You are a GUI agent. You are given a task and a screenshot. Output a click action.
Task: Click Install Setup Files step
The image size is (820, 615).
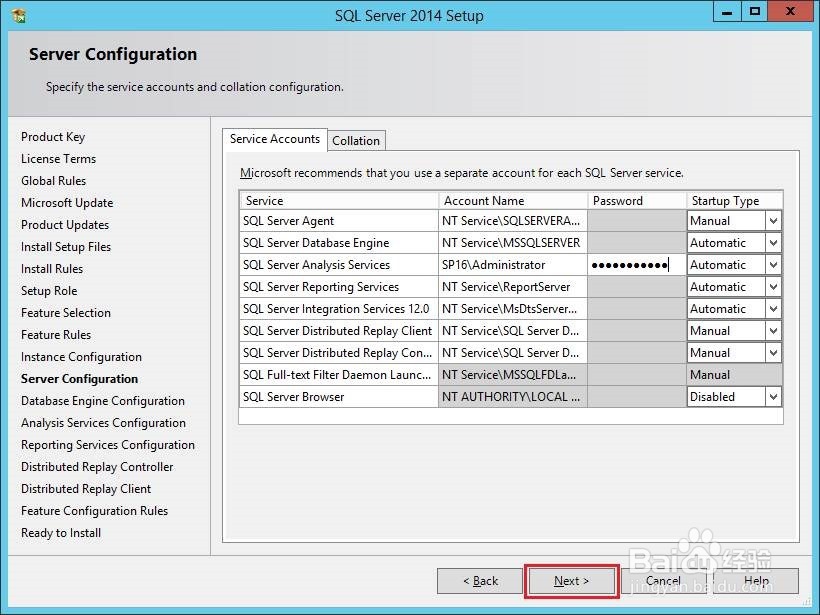(66, 247)
